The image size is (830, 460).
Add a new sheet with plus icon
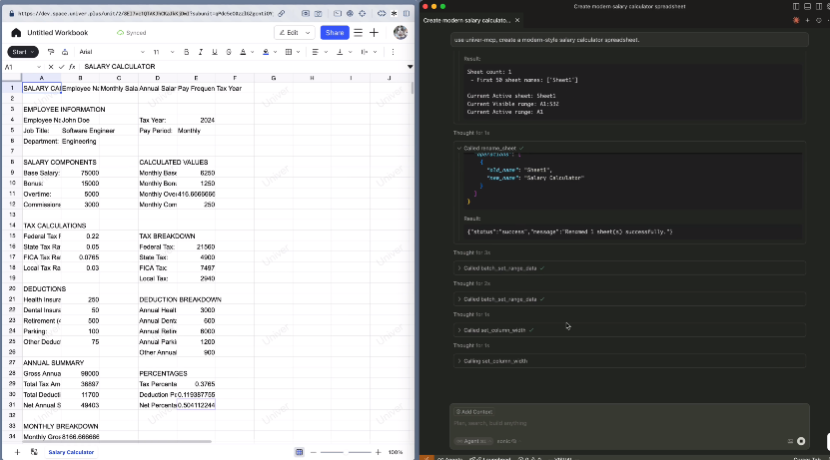point(17,452)
